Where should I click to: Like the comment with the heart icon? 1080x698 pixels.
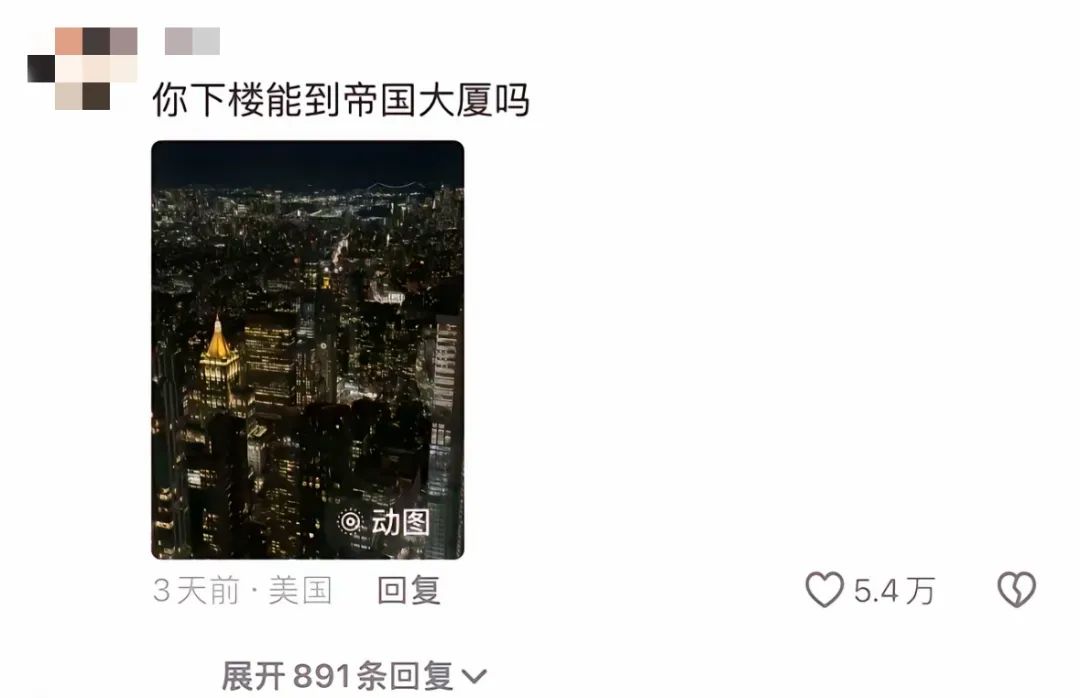coord(824,590)
